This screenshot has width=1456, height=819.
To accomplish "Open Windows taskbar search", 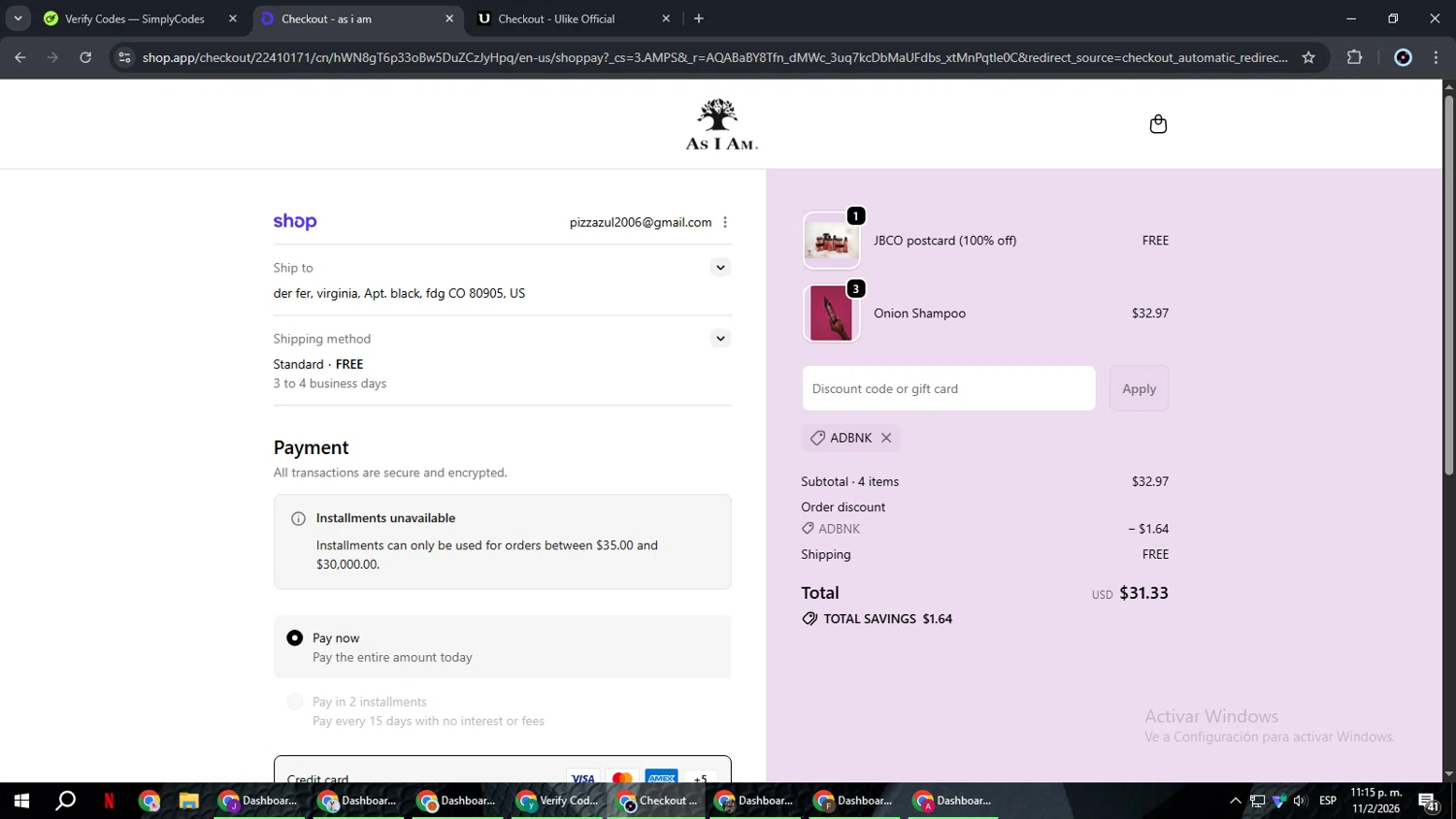I will [65, 801].
